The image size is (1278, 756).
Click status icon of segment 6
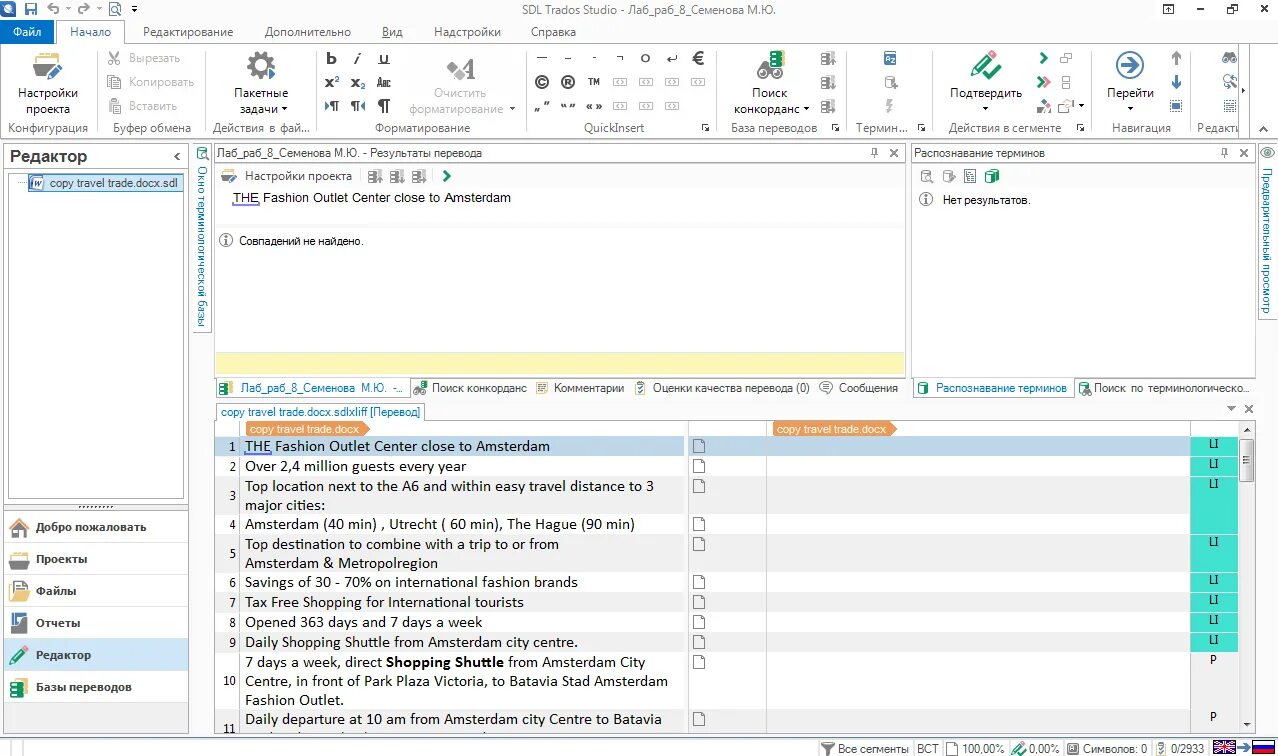(x=699, y=582)
